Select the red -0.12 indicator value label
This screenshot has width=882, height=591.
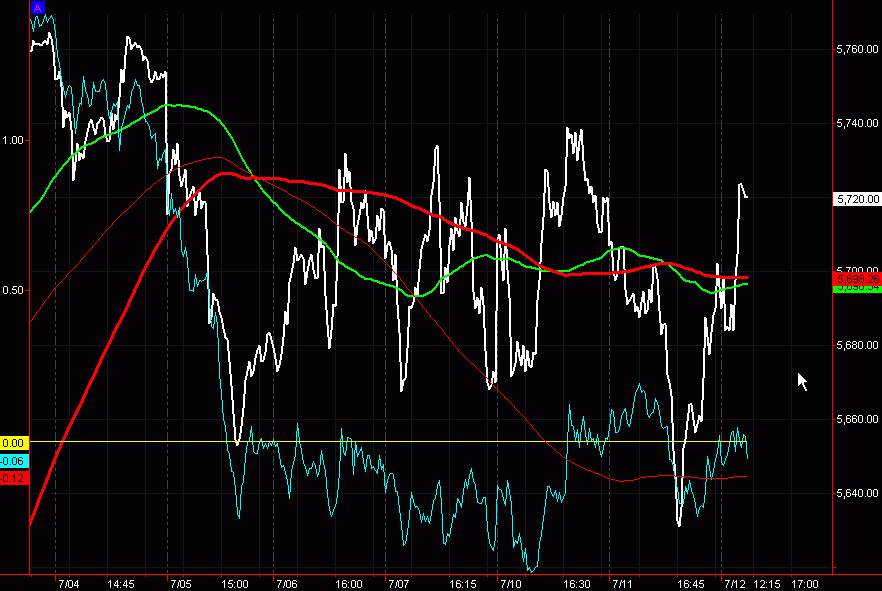pyautogui.click(x=14, y=479)
